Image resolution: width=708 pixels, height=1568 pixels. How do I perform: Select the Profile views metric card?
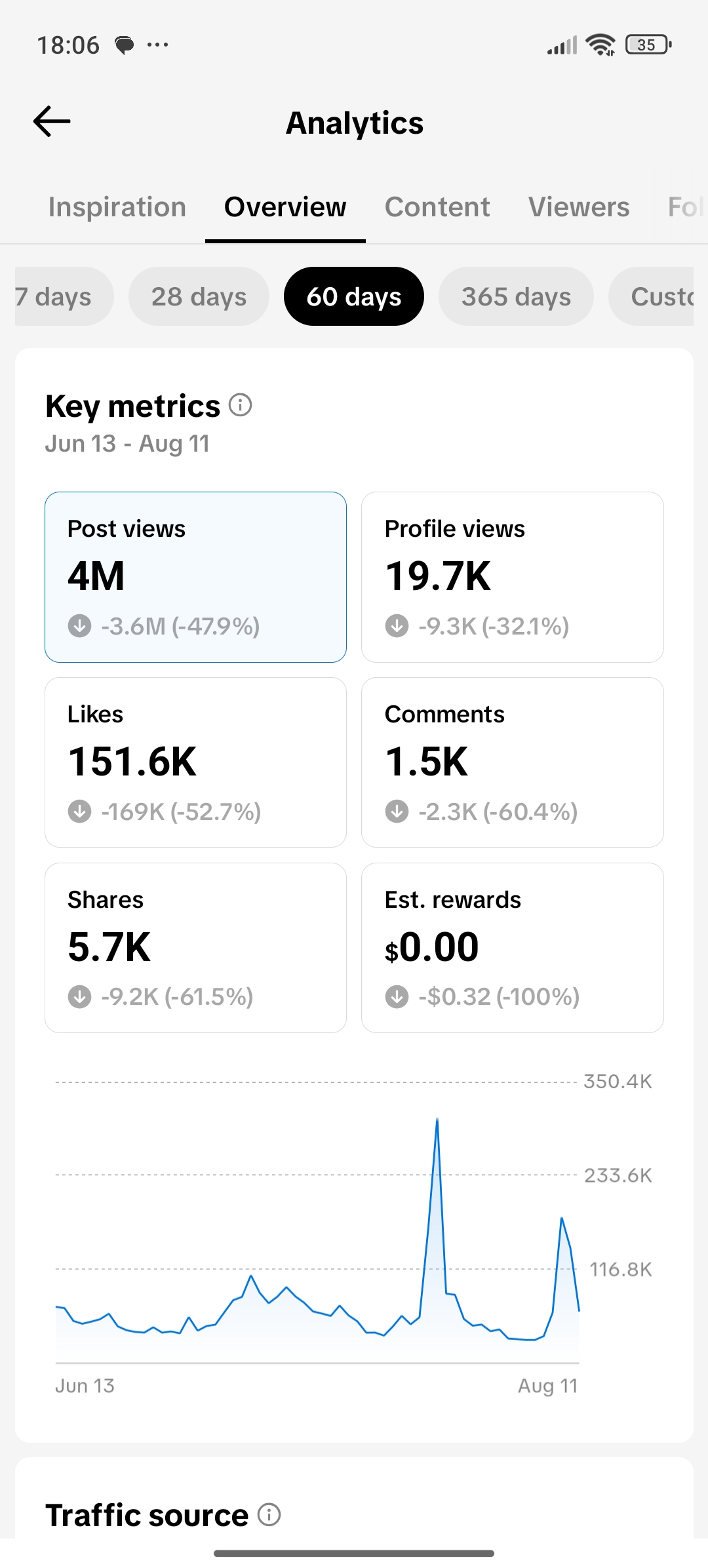pos(513,577)
